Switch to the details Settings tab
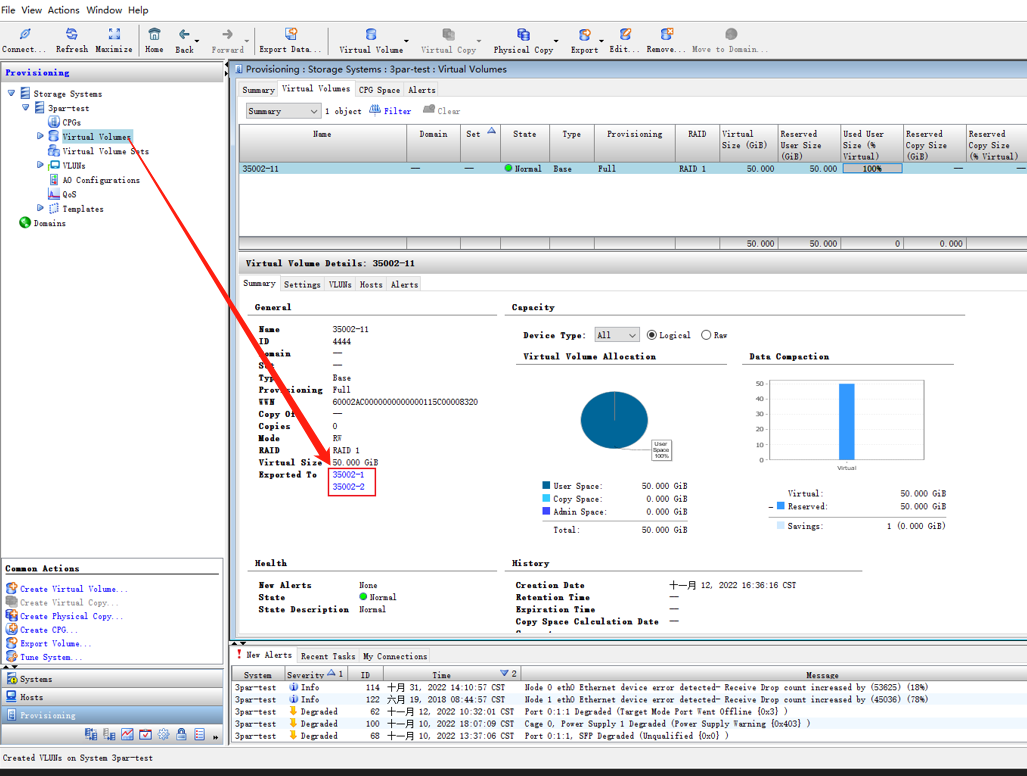Image resolution: width=1027 pixels, height=776 pixels. coord(302,284)
